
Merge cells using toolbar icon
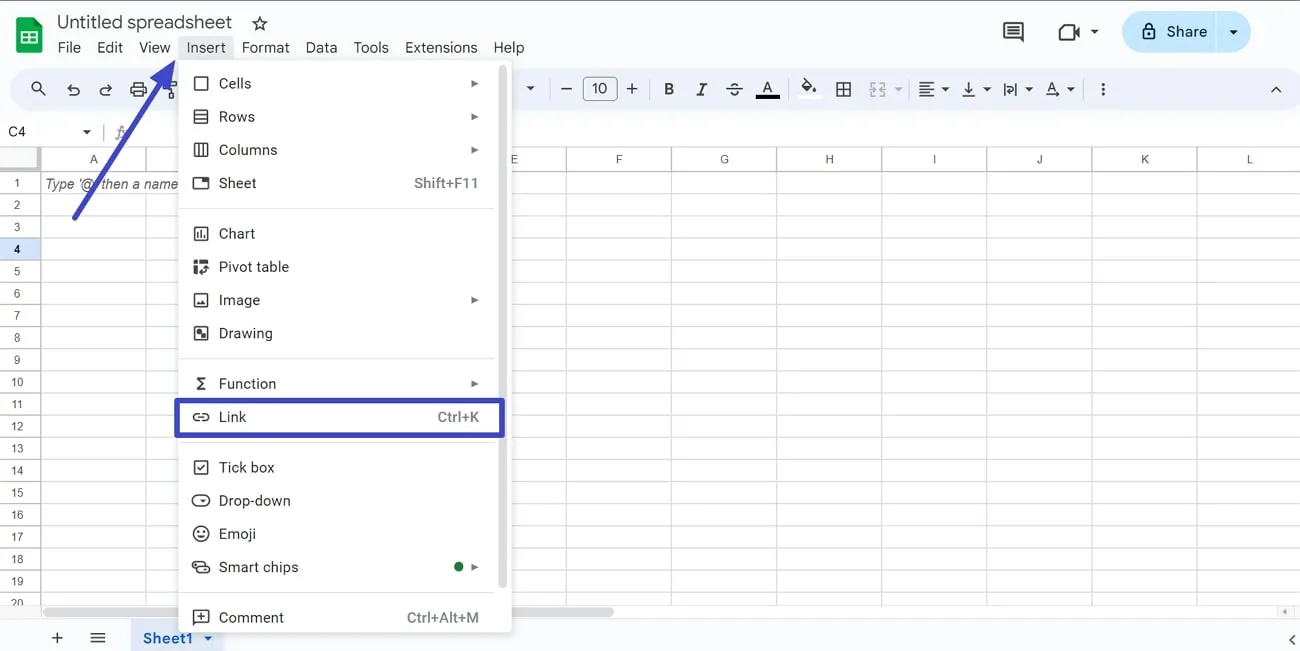[x=878, y=89]
